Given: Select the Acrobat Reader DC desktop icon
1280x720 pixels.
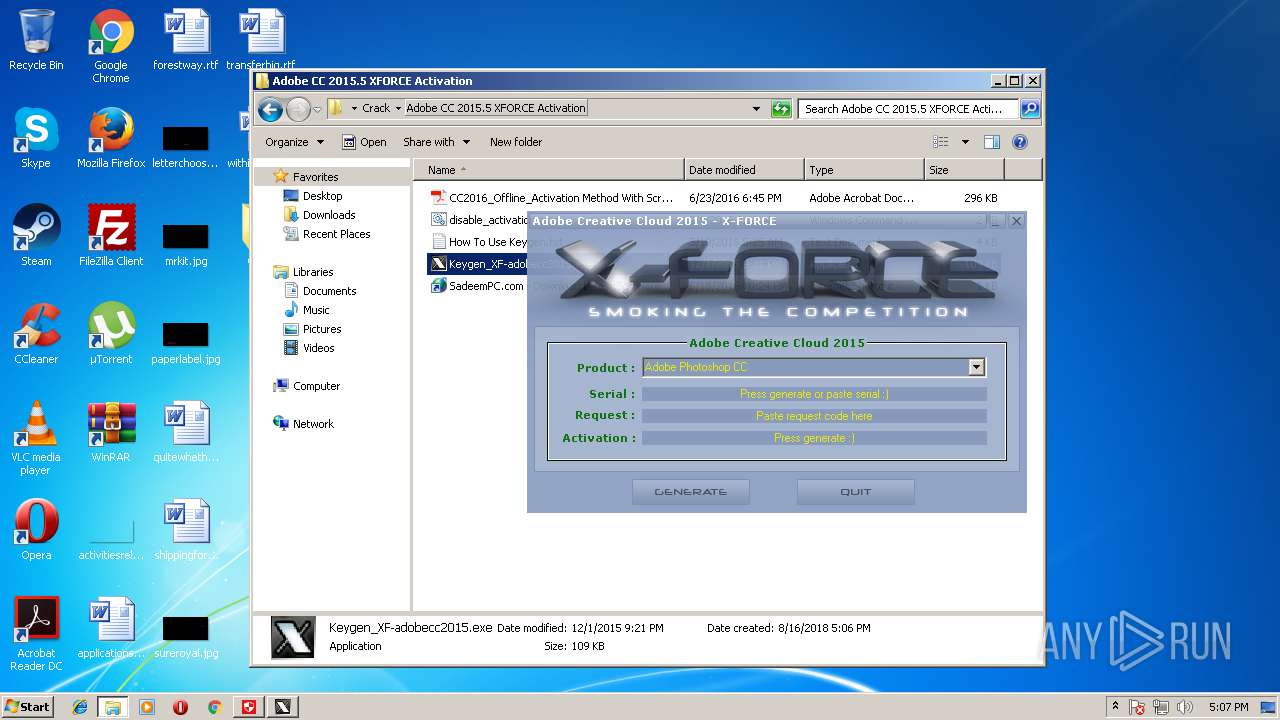Looking at the screenshot, I should click(36, 634).
